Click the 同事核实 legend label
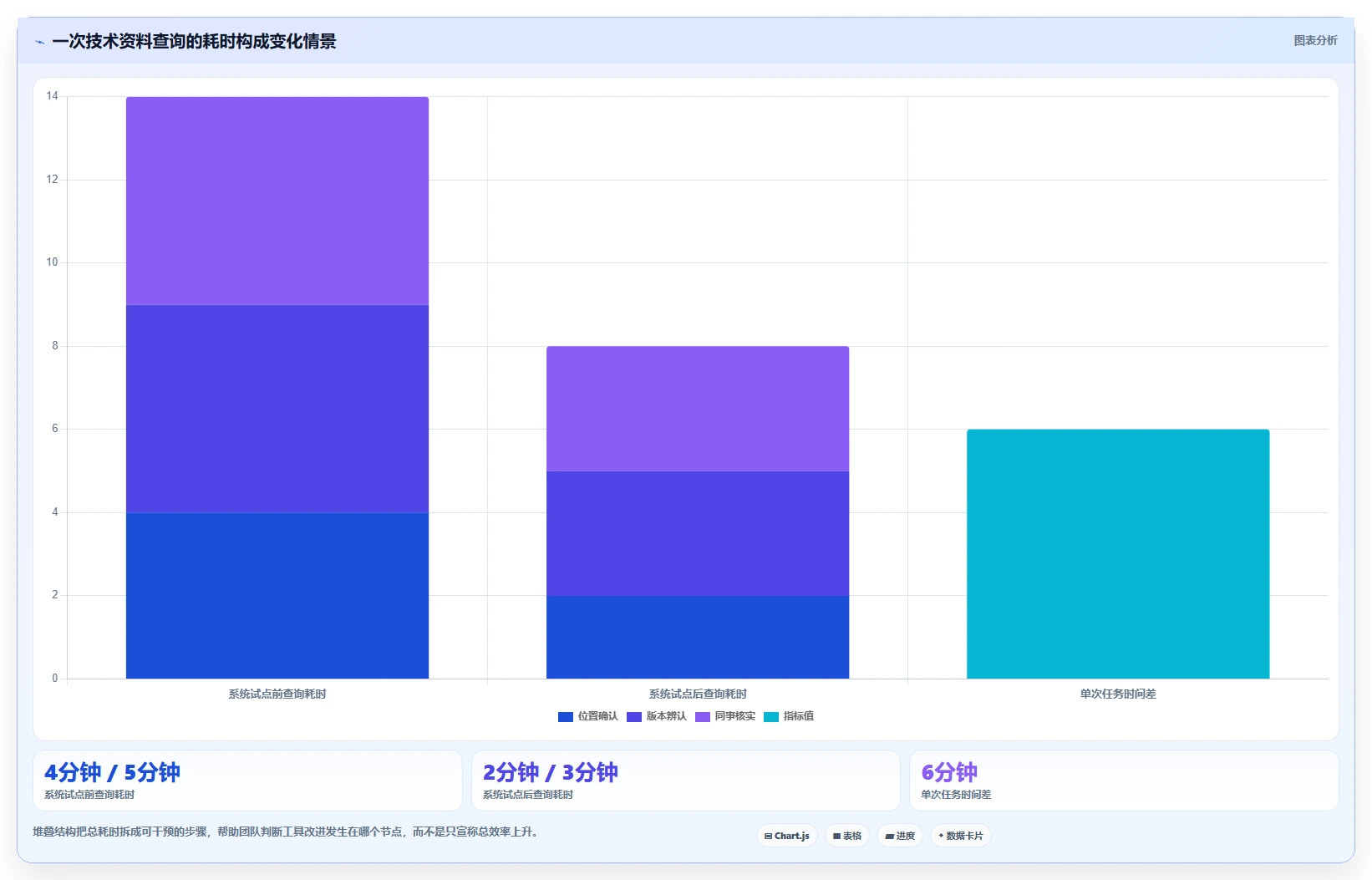 pos(734,716)
